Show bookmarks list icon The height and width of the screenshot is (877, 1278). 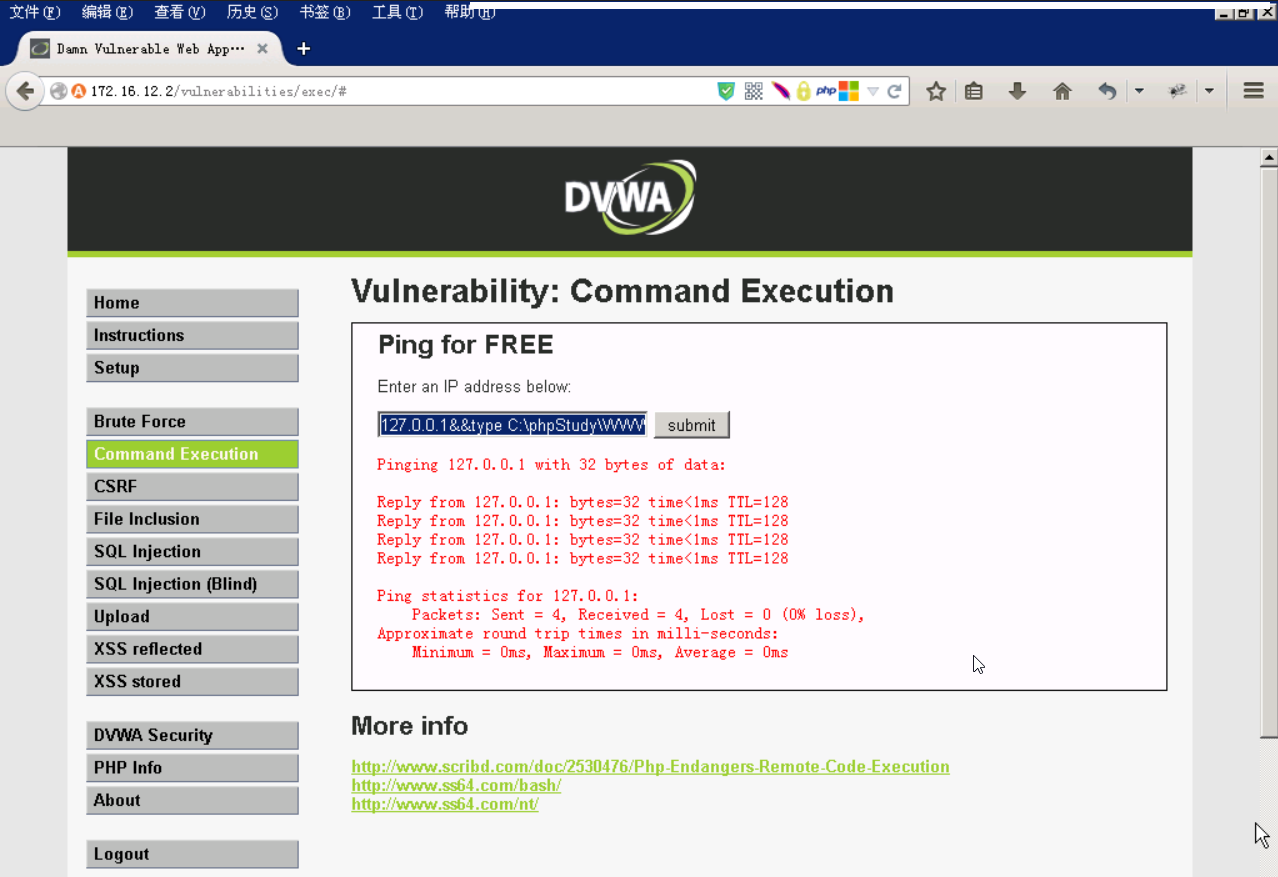click(974, 91)
